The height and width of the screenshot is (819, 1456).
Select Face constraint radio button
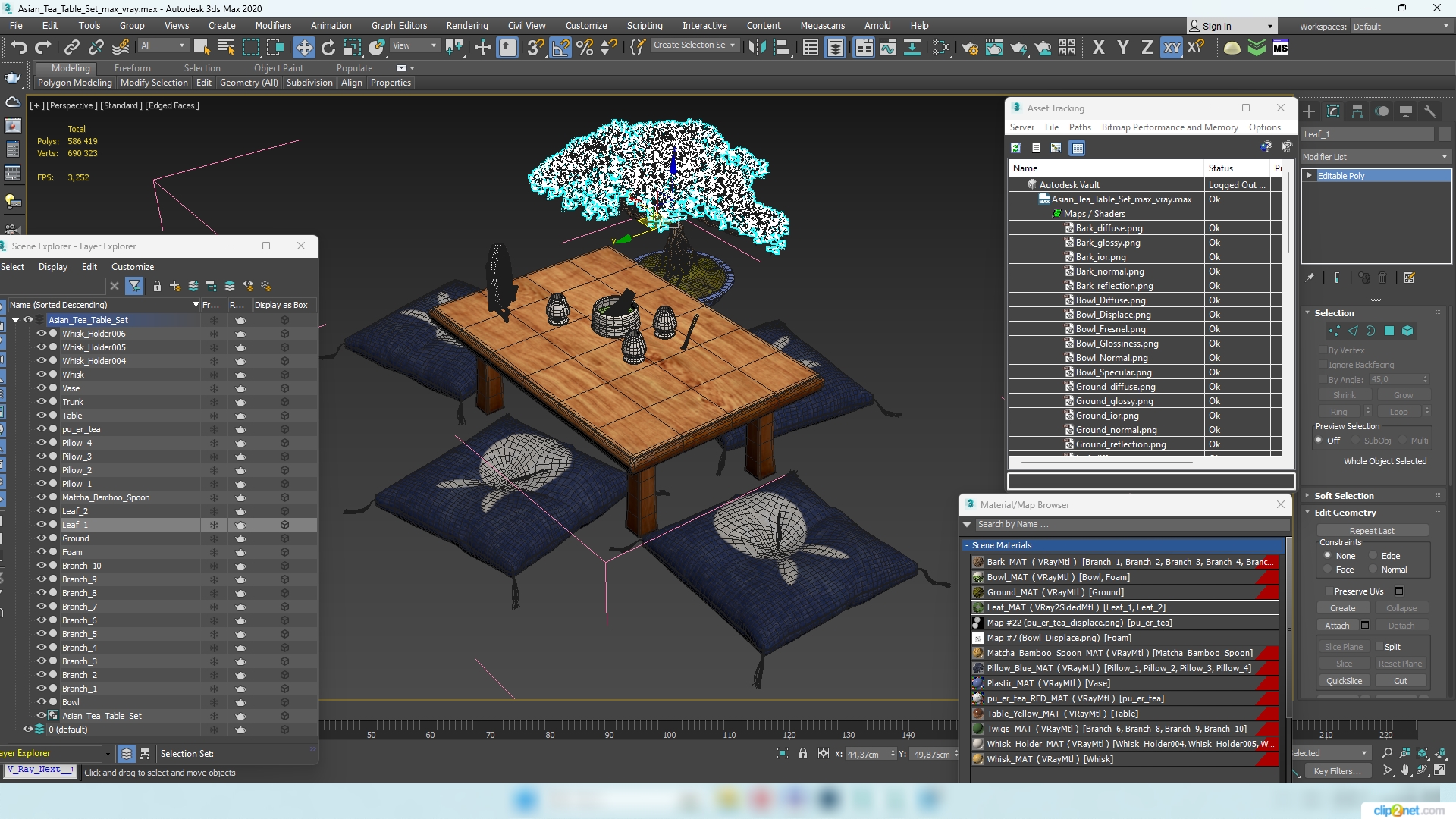pyautogui.click(x=1327, y=570)
